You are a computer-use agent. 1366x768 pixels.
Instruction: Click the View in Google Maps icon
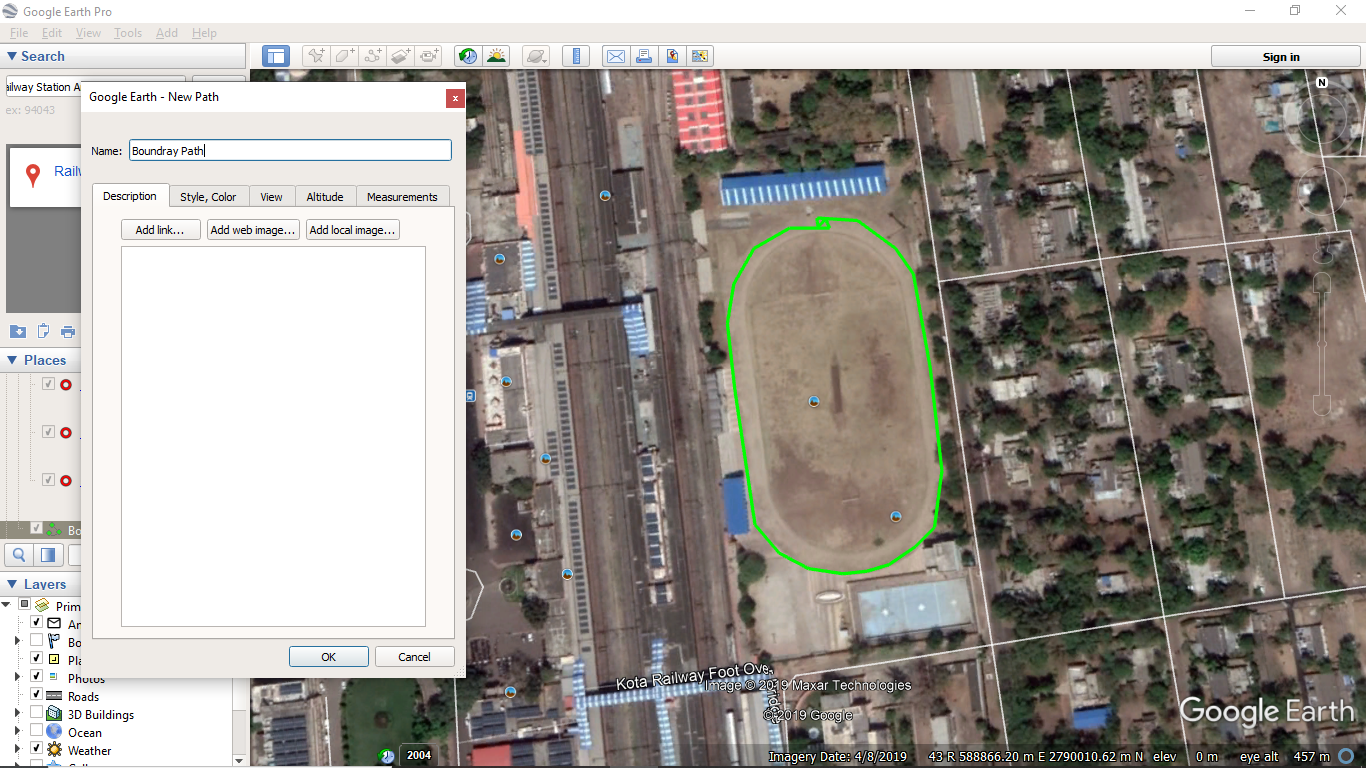pos(672,57)
